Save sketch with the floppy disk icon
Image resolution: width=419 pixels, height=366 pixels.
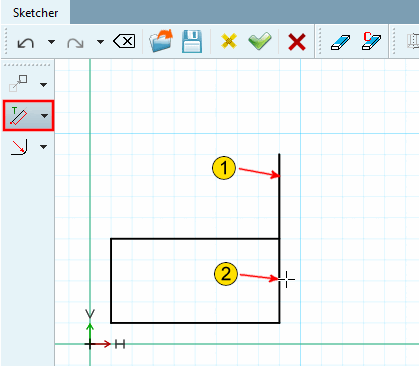click(x=192, y=41)
